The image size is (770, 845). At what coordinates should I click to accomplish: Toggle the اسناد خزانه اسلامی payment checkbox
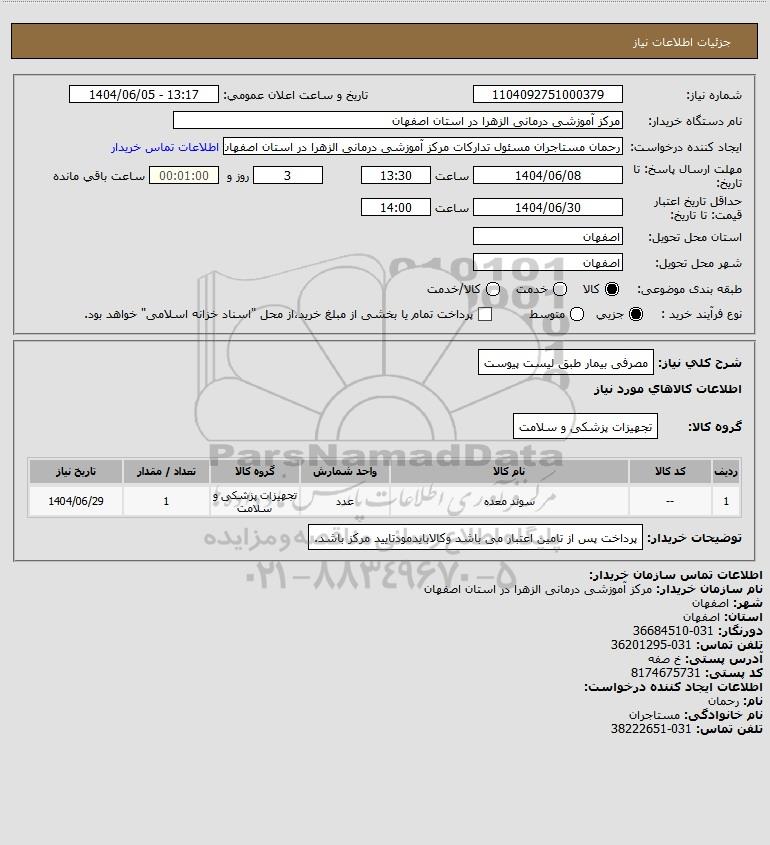tap(485, 314)
